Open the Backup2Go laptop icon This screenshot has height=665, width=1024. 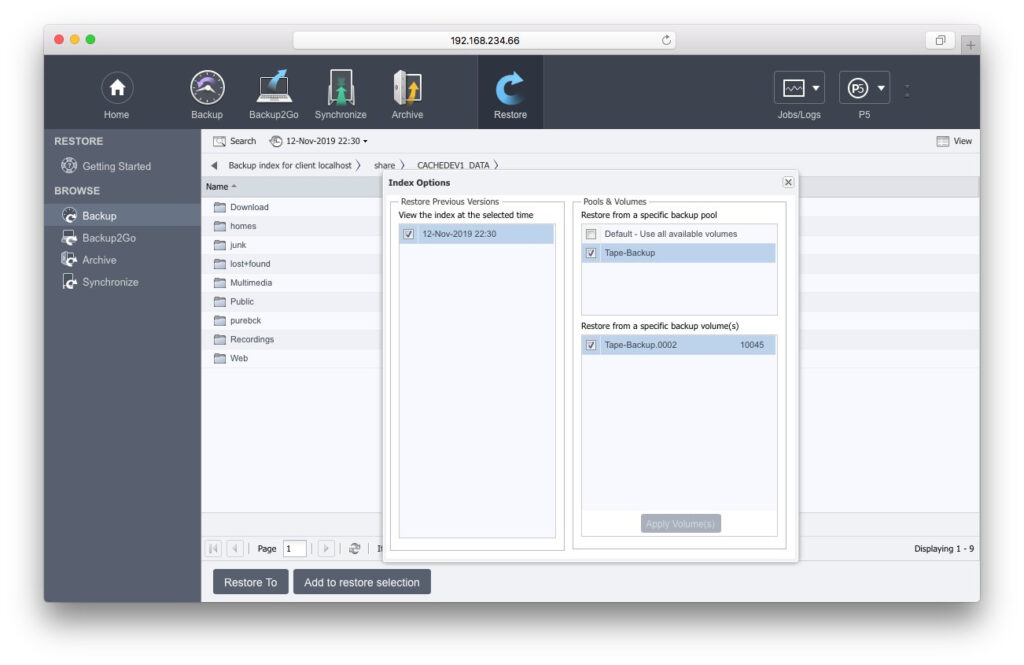point(273,88)
